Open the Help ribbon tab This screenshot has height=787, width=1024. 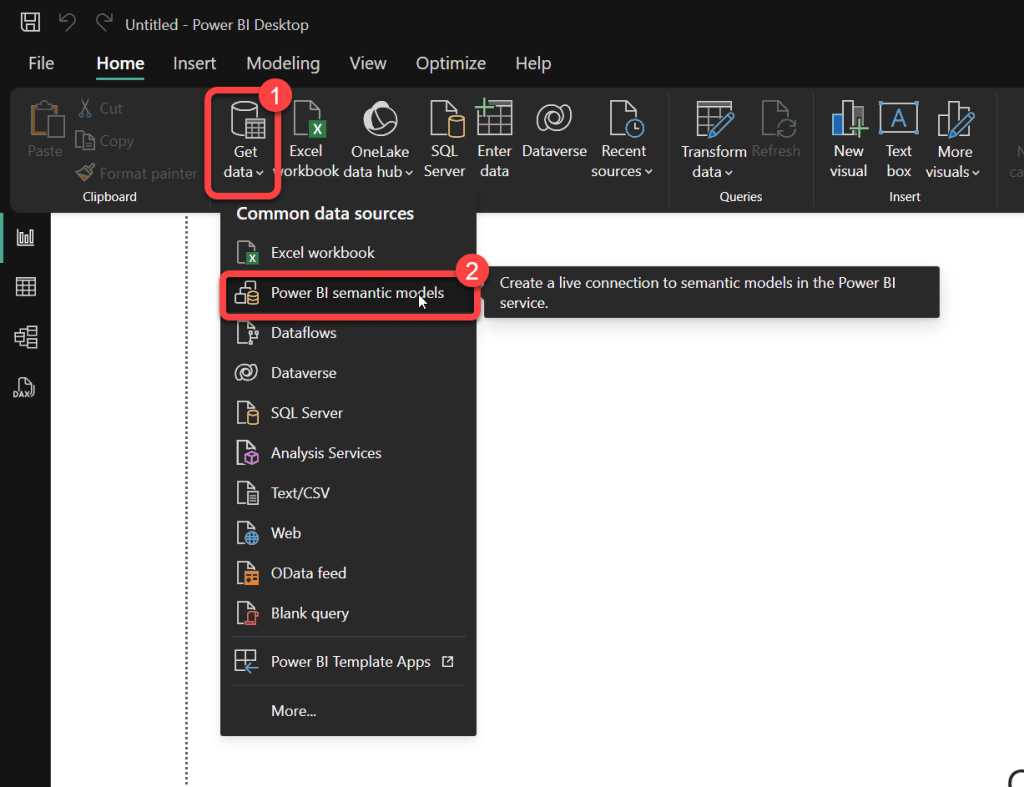point(533,63)
